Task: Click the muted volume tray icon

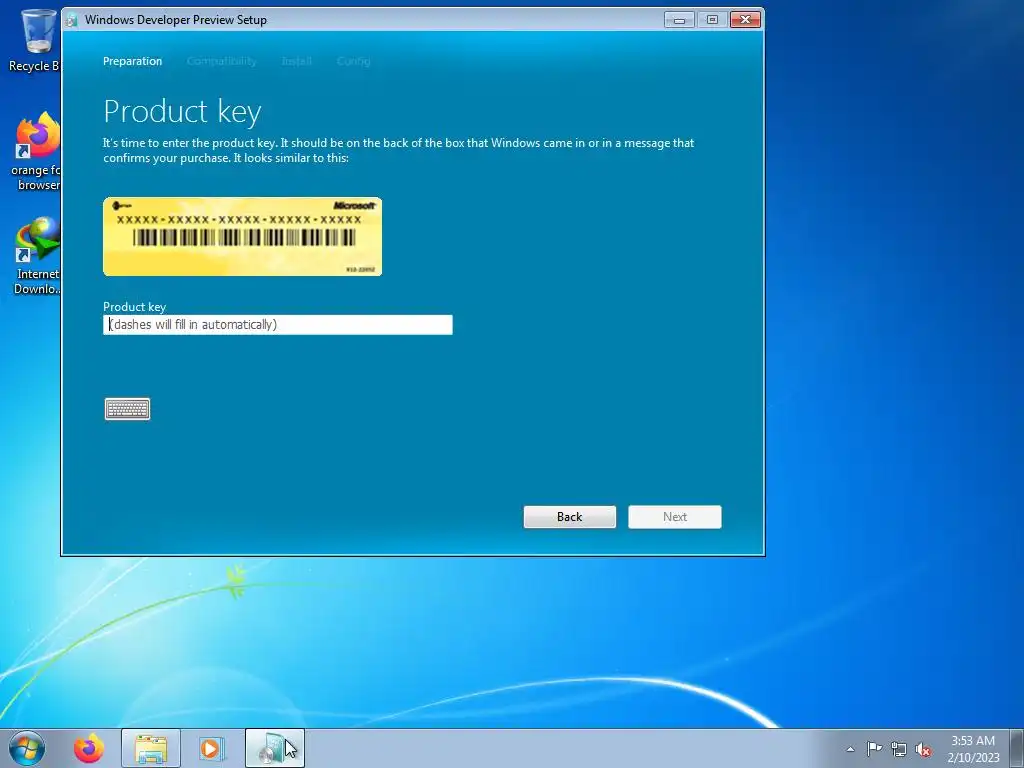Action: tap(923, 750)
